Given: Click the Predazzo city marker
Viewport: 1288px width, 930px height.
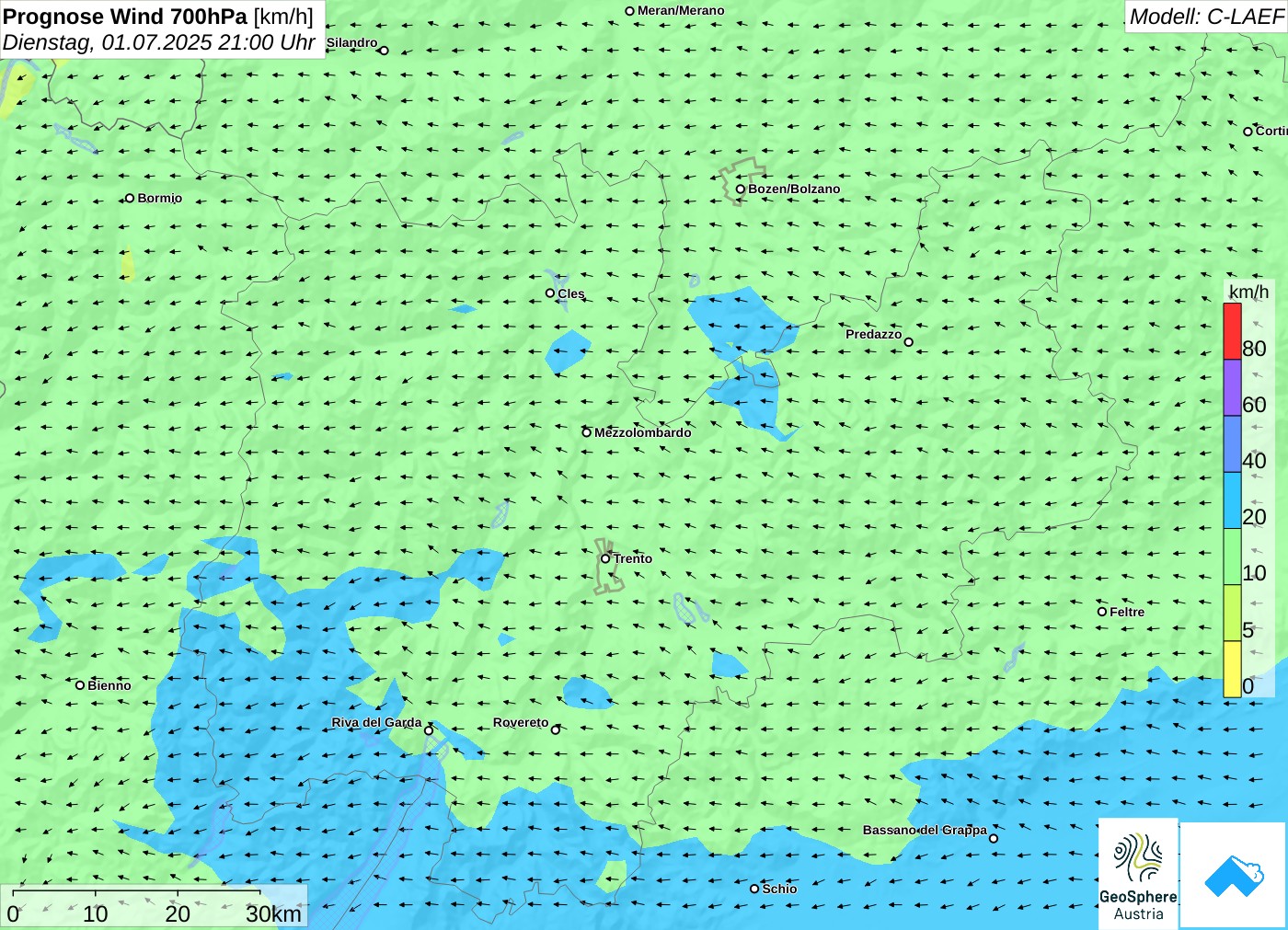Looking at the screenshot, I should click(908, 342).
